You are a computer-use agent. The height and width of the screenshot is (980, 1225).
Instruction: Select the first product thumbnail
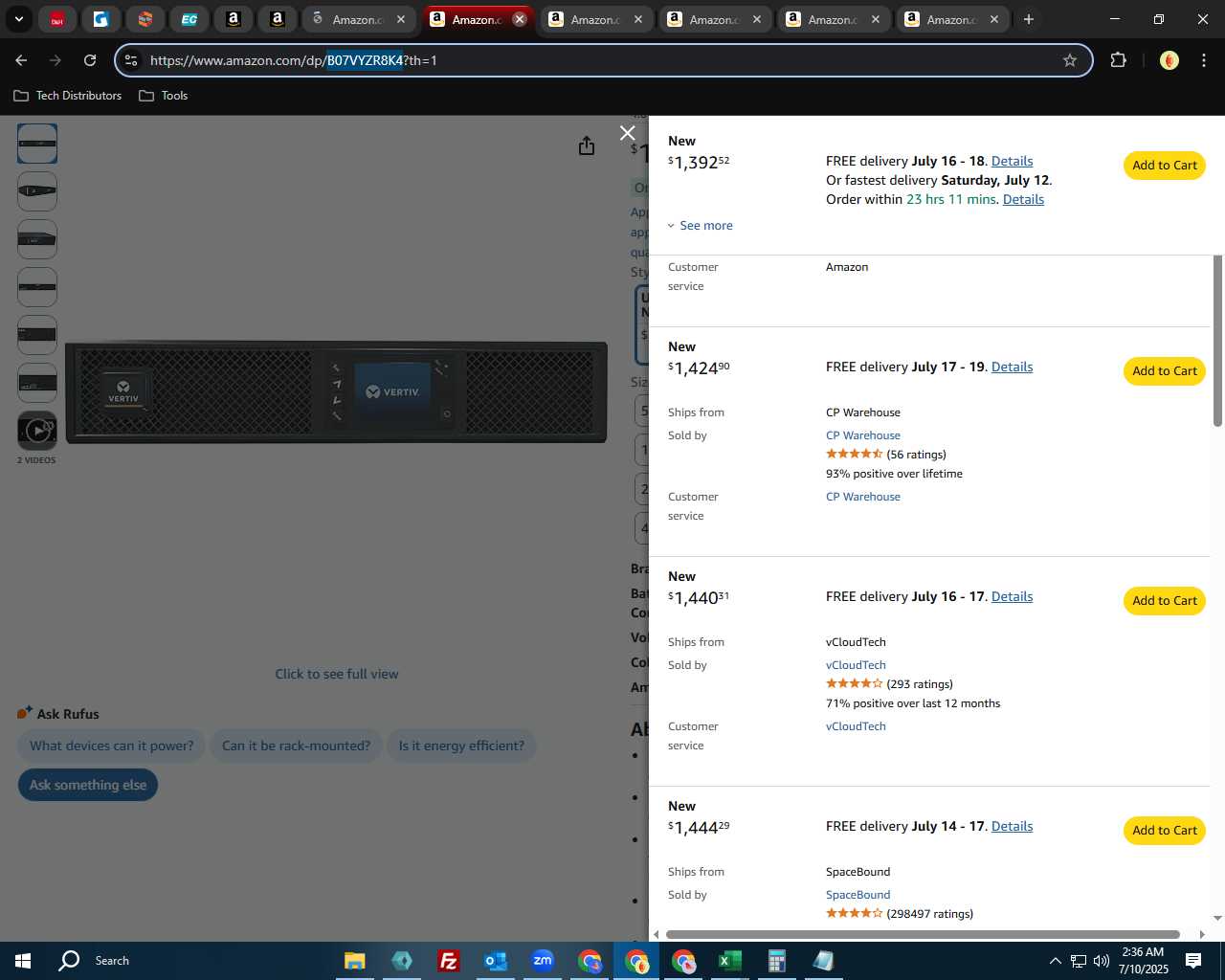pyautogui.click(x=37, y=144)
